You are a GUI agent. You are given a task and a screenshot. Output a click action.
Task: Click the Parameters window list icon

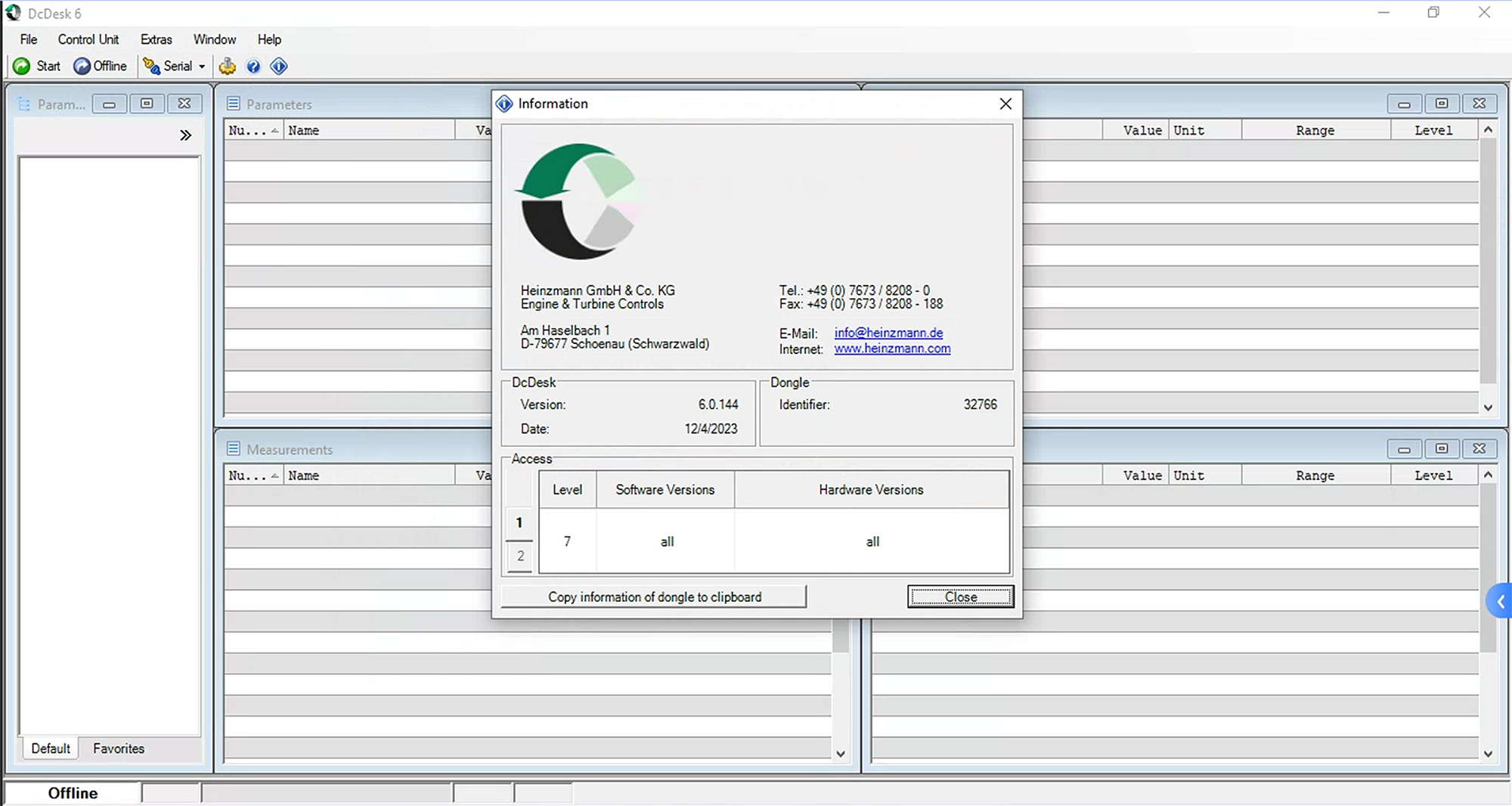(234, 104)
